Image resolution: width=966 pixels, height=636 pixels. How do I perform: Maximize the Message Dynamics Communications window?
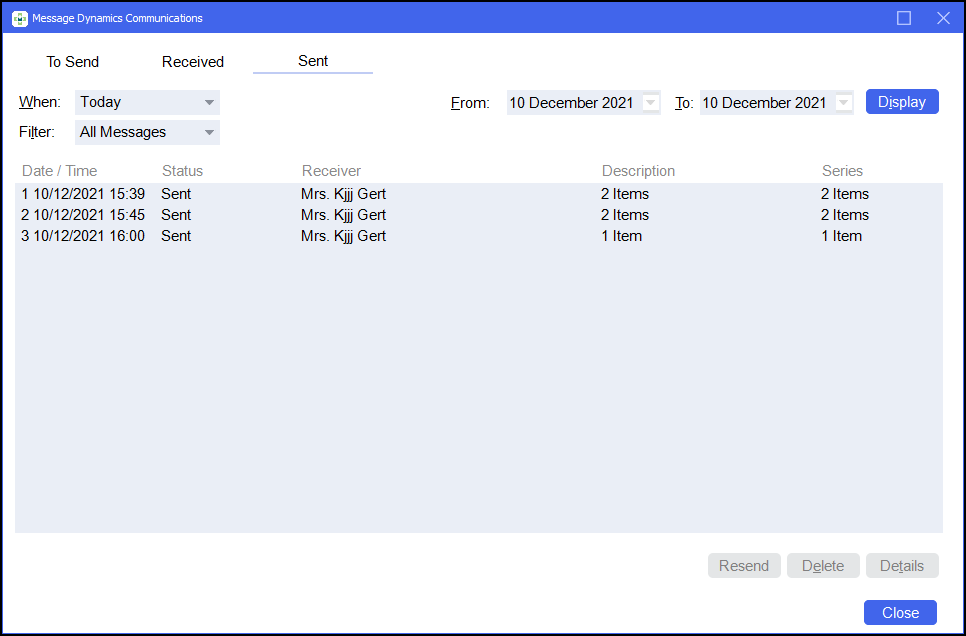pos(903,18)
